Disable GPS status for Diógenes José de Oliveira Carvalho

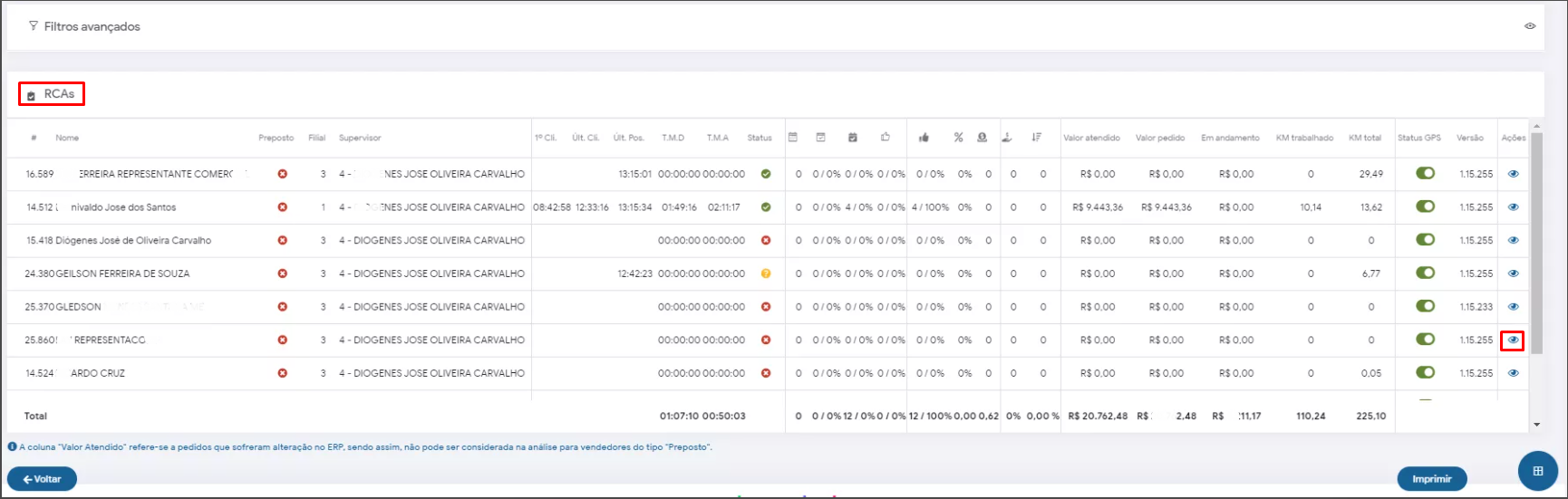click(x=1425, y=240)
